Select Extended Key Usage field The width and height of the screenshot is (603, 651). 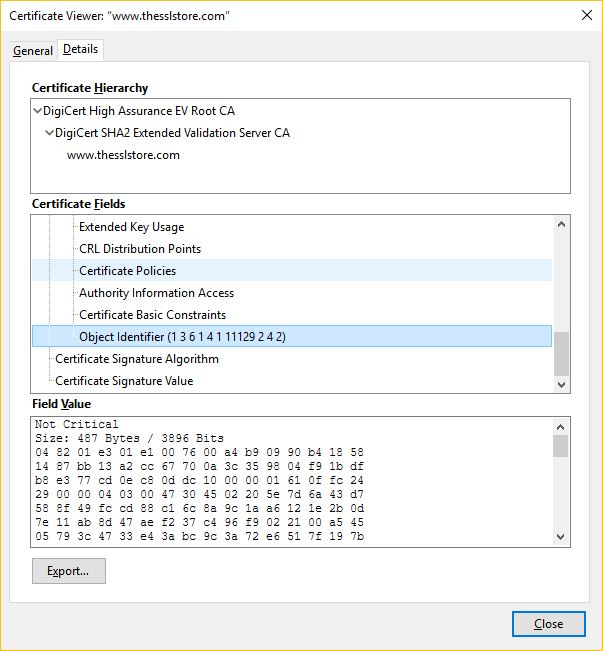click(131, 227)
